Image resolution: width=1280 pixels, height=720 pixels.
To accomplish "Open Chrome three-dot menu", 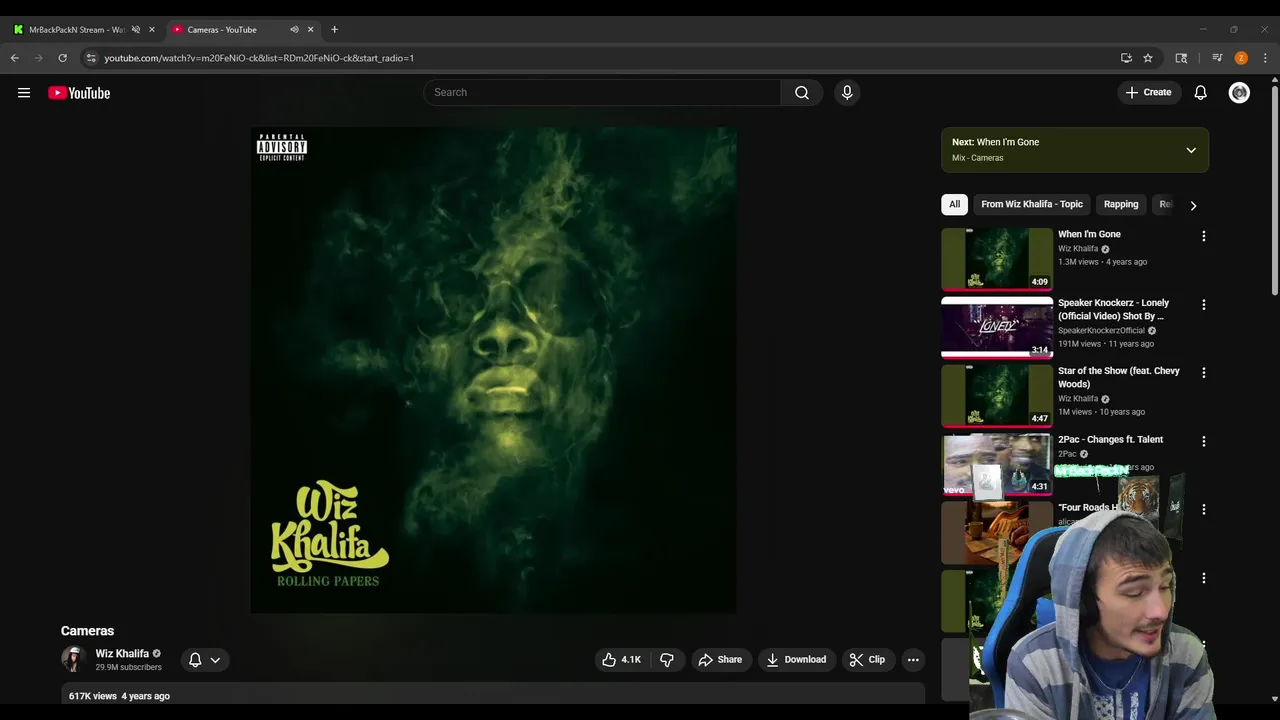I will coord(1265,58).
